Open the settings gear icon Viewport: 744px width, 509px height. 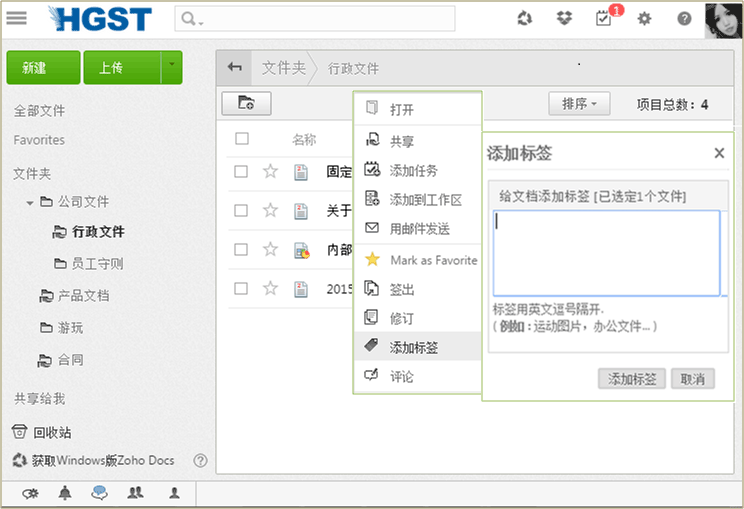[x=644, y=19]
